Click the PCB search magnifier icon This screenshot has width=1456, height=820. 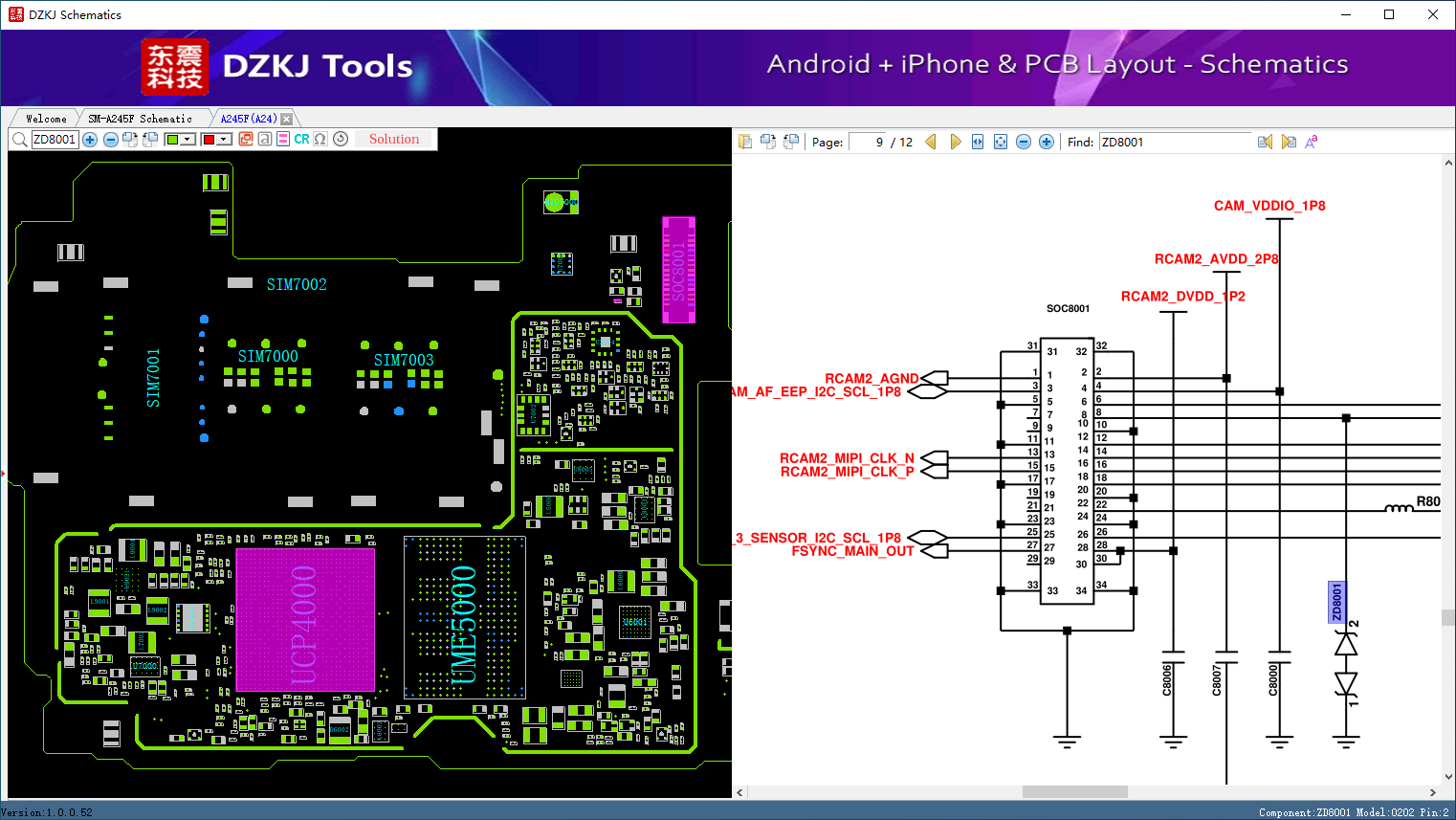click(x=19, y=140)
